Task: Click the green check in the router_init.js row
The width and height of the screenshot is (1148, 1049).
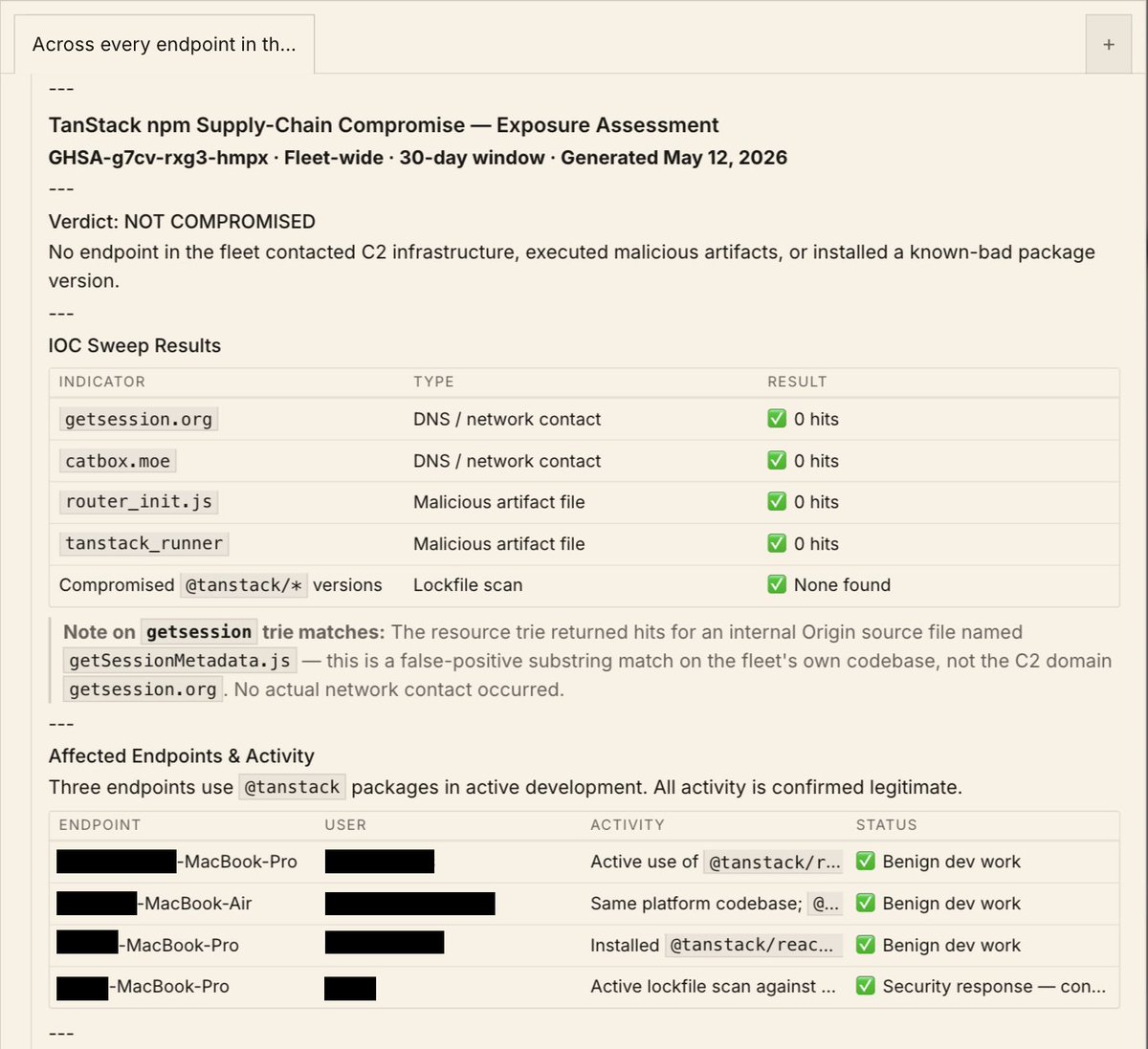Action: 777,502
